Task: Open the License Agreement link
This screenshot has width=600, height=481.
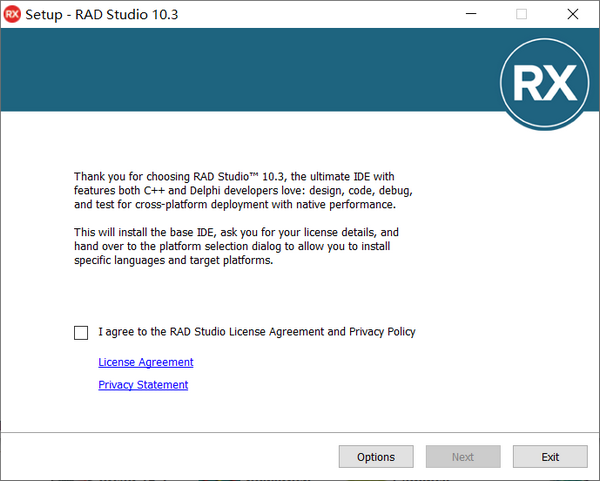Action: [146, 362]
